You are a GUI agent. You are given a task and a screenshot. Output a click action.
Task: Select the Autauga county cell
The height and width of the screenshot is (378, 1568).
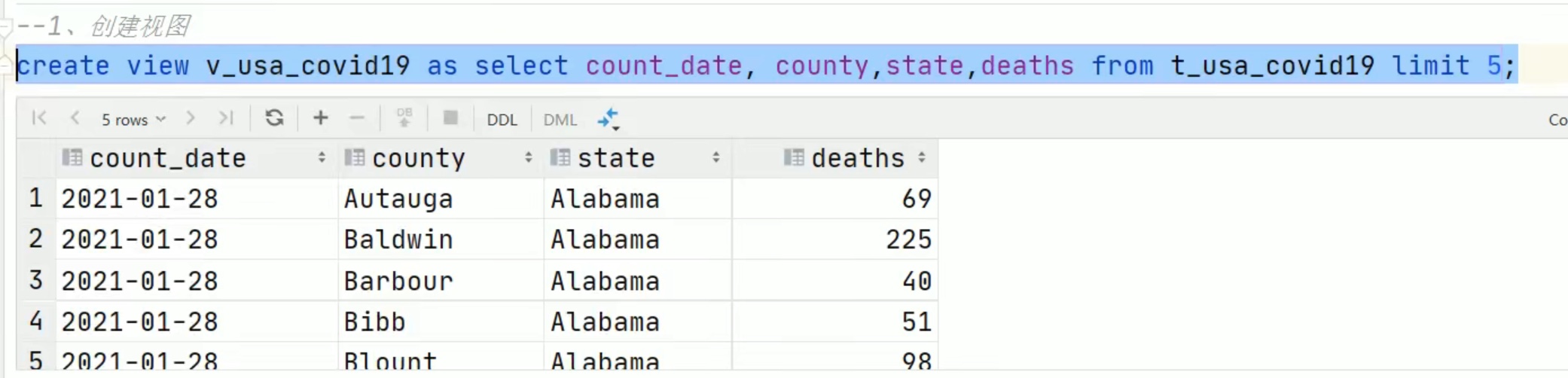click(x=441, y=199)
